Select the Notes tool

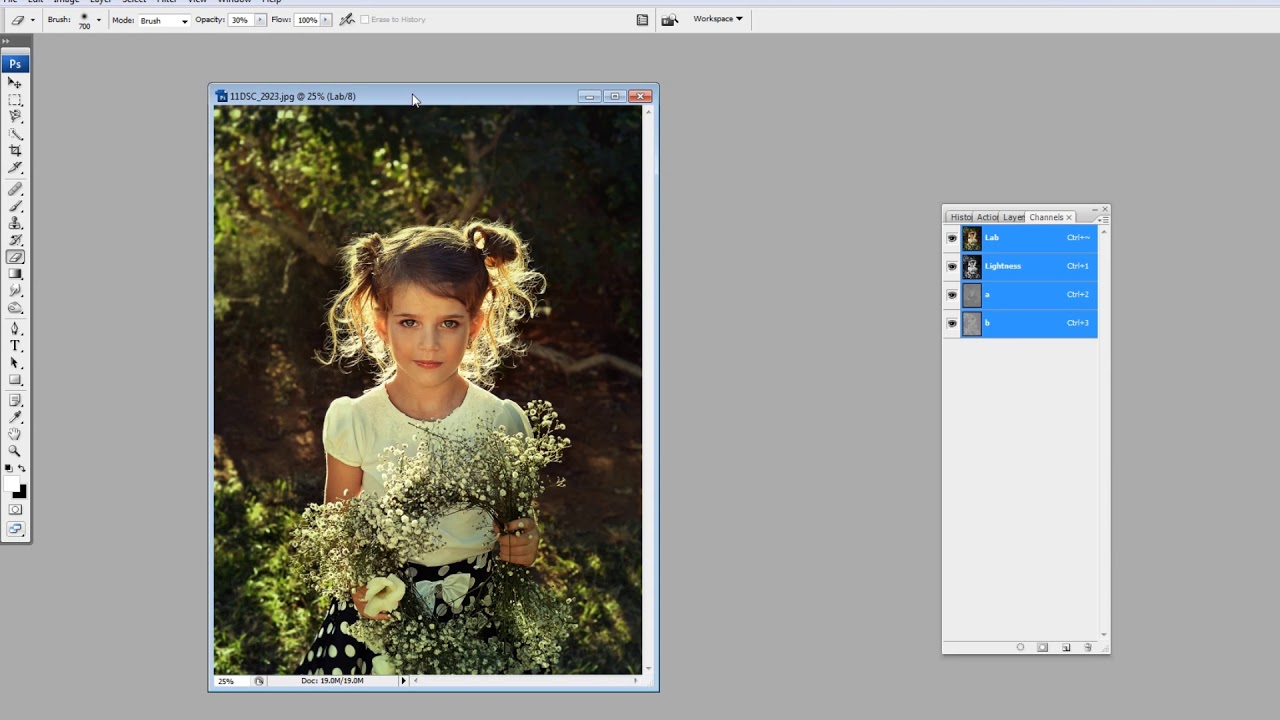(x=15, y=401)
